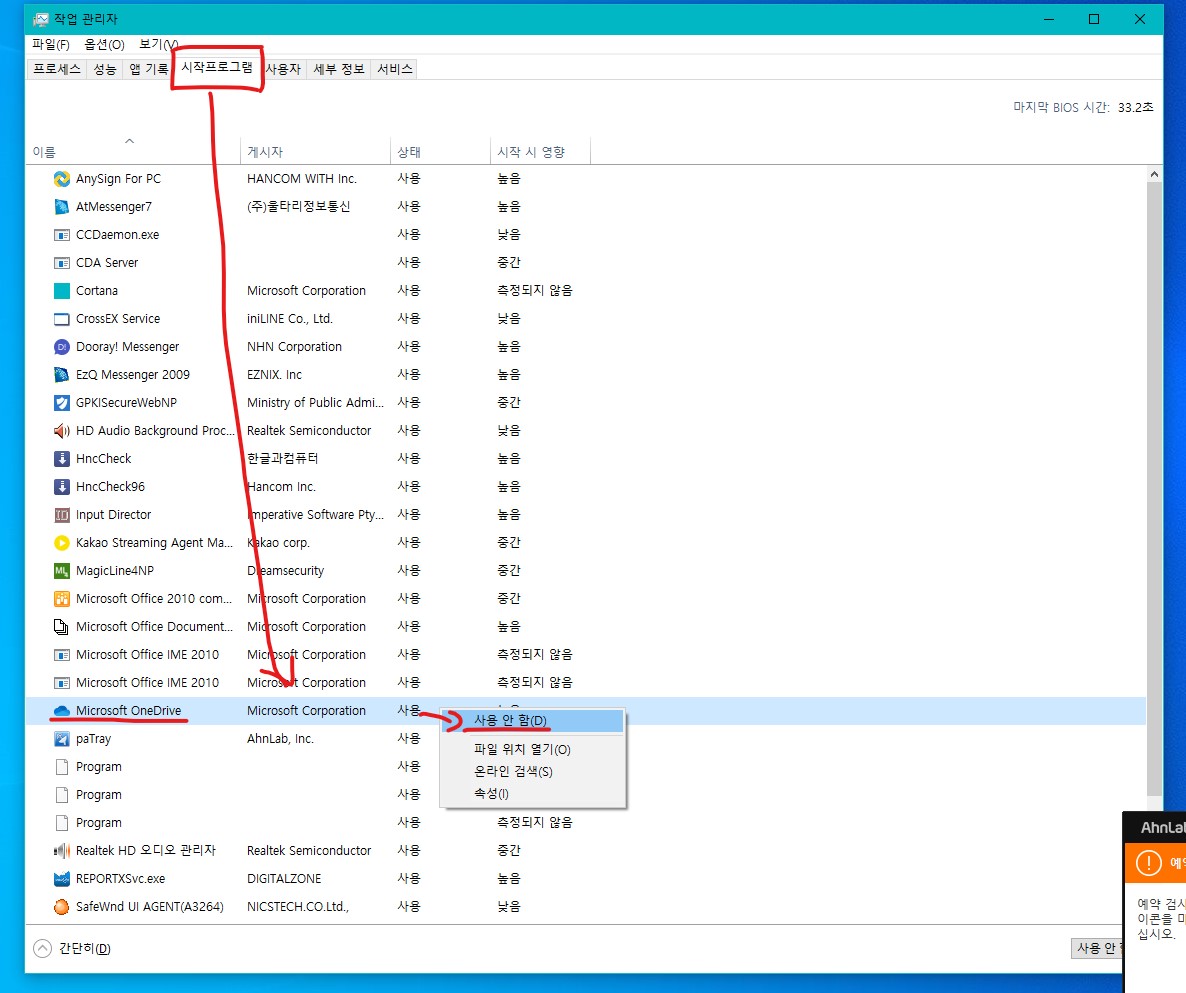Click AhnLab notification warning icon
Screen dimensions: 1186x993
(1148, 862)
